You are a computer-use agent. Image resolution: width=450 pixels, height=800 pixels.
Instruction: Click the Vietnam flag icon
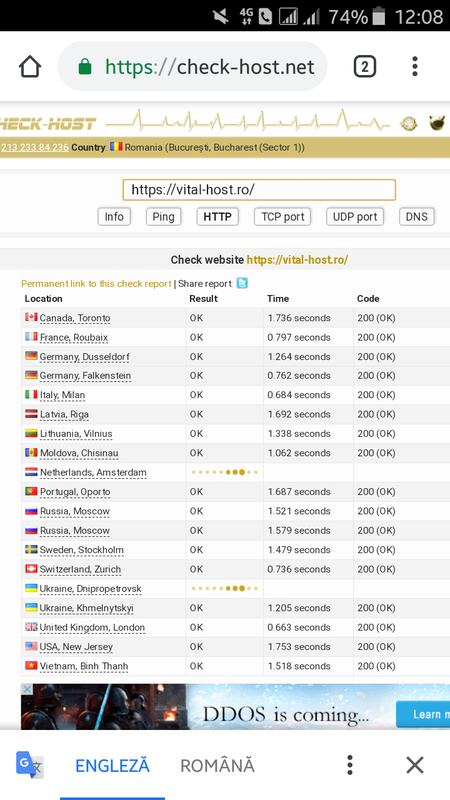(31, 666)
